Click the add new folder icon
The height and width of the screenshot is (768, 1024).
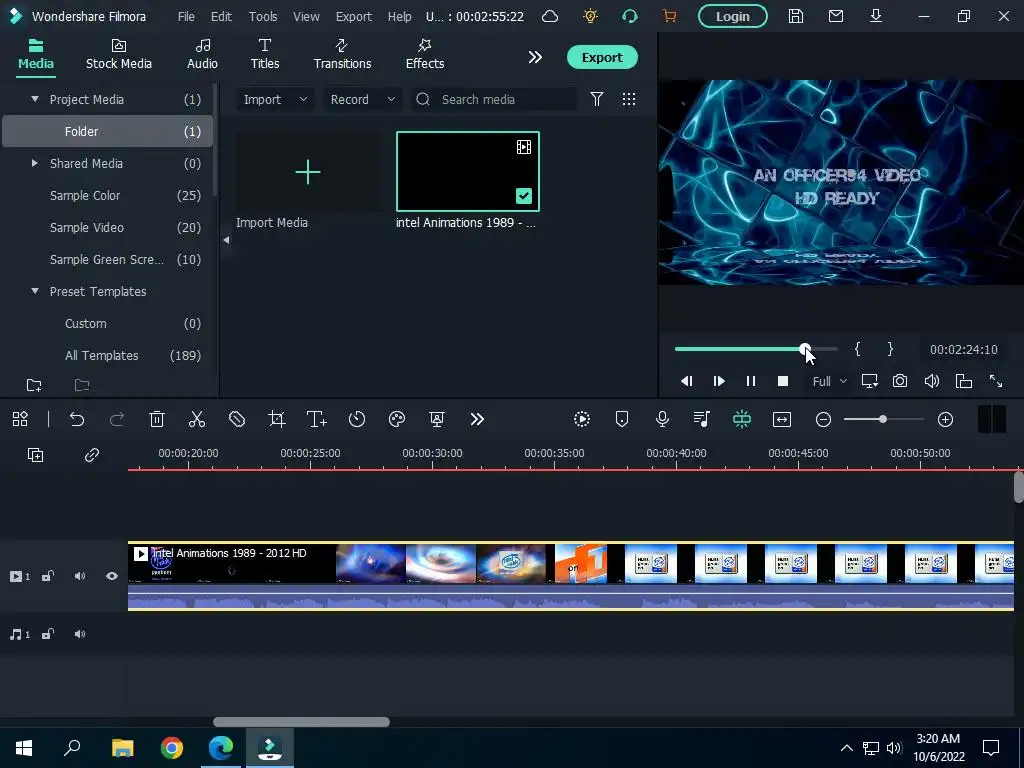coord(34,385)
